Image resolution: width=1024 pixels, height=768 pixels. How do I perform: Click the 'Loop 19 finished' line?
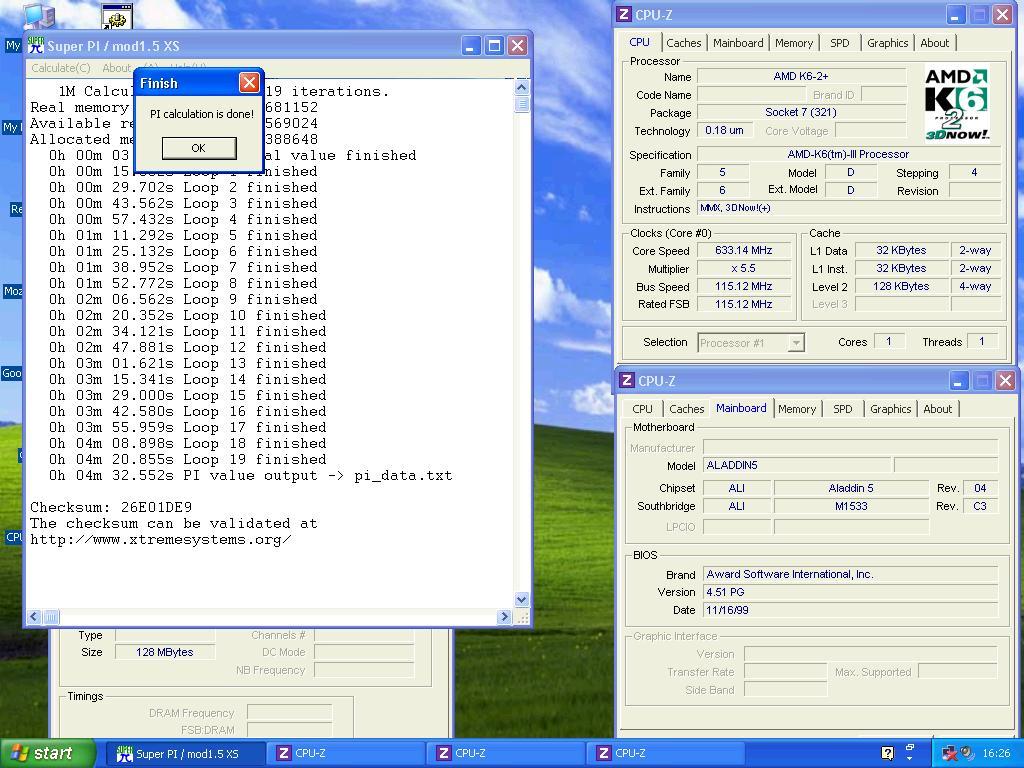pyautogui.click(x=187, y=460)
